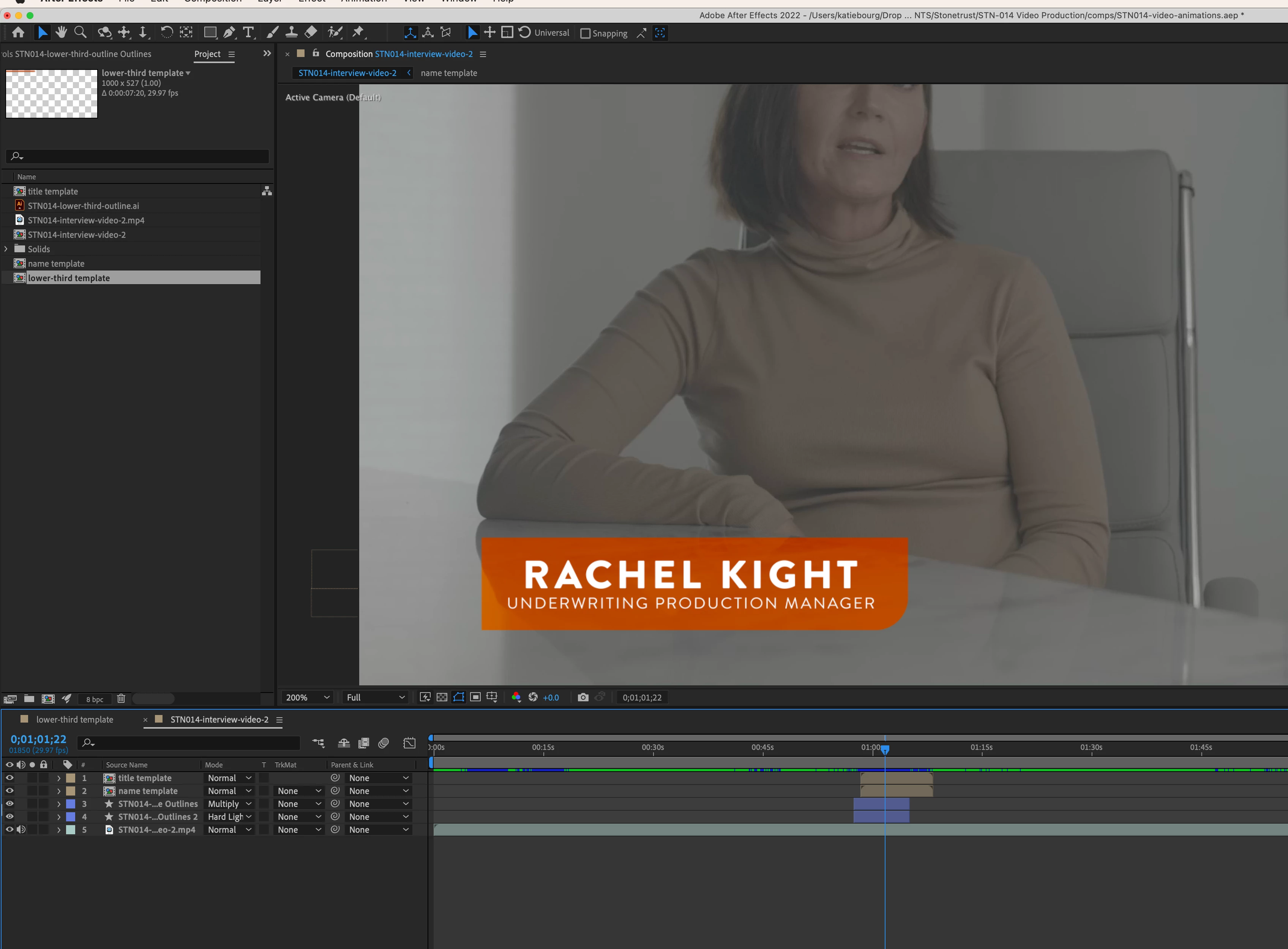Take a snapshot with camera icon
1288x949 pixels.
coord(583,698)
